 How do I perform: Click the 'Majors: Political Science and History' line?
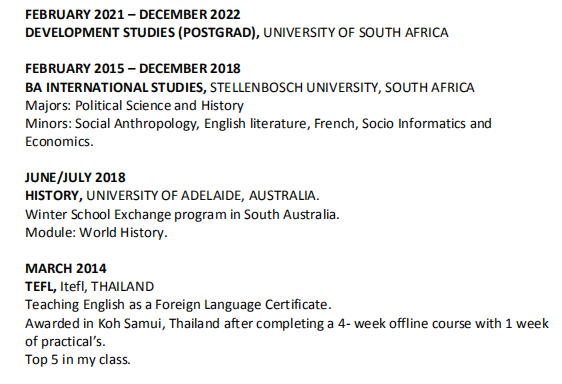tap(134, 106)
